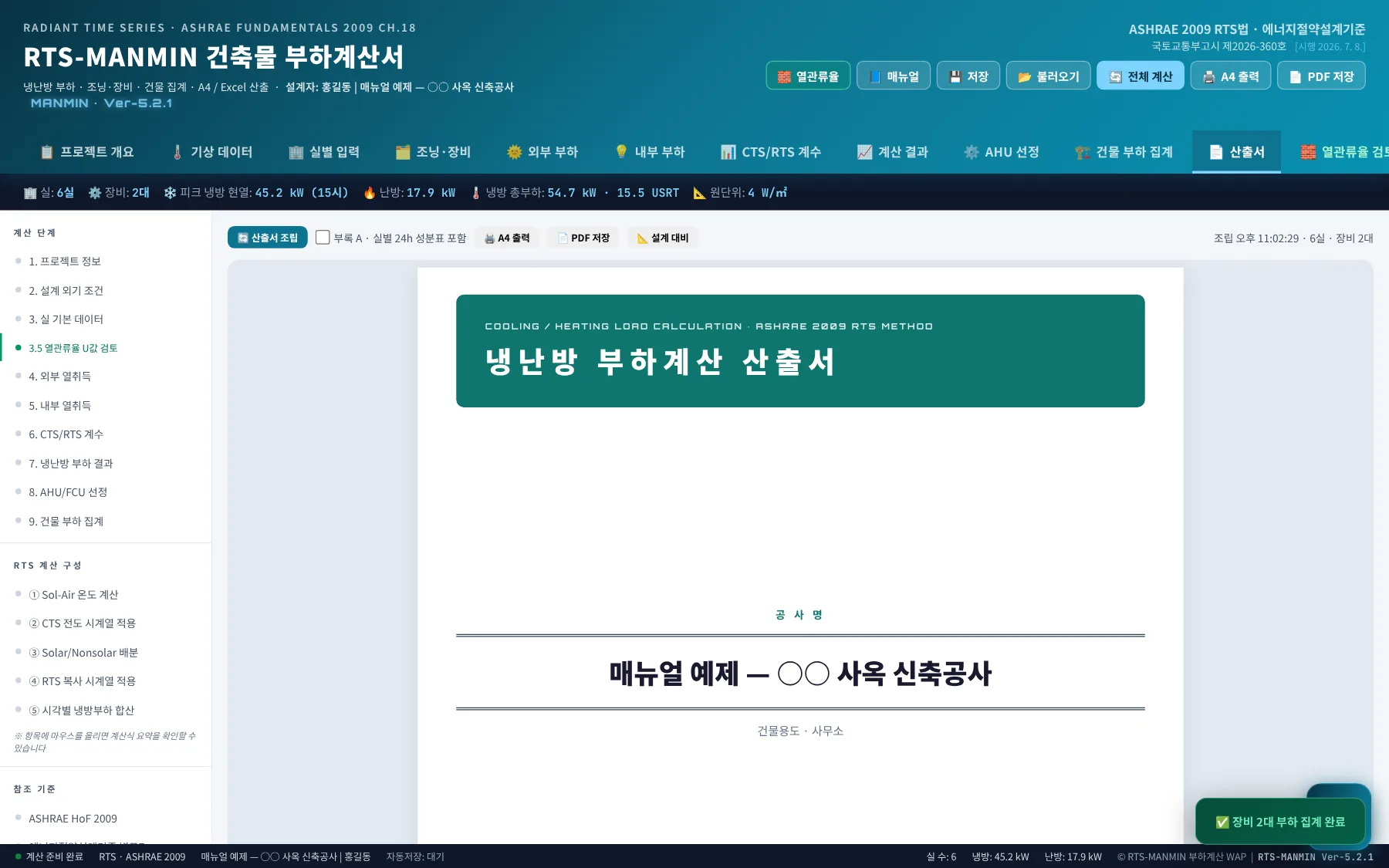The width and height of the screenshot is (1389, 868).
Task: Click 장비 2대 부하 집계 완료 toast
Action: 1280,822
